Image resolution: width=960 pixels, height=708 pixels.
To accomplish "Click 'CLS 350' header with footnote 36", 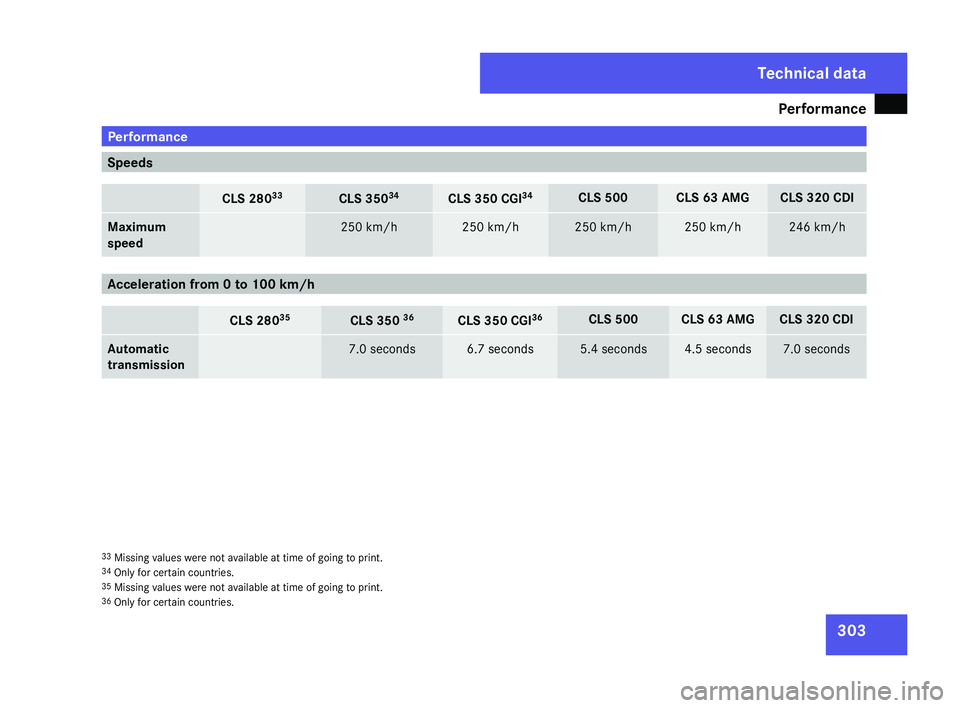I will point(381,320).
